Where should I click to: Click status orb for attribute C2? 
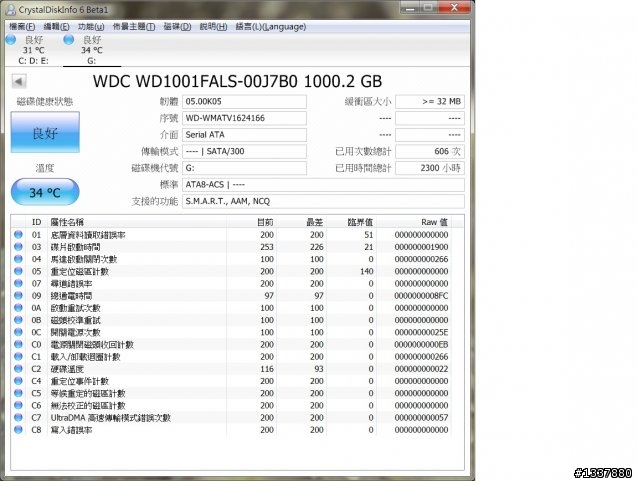point(18,369)
